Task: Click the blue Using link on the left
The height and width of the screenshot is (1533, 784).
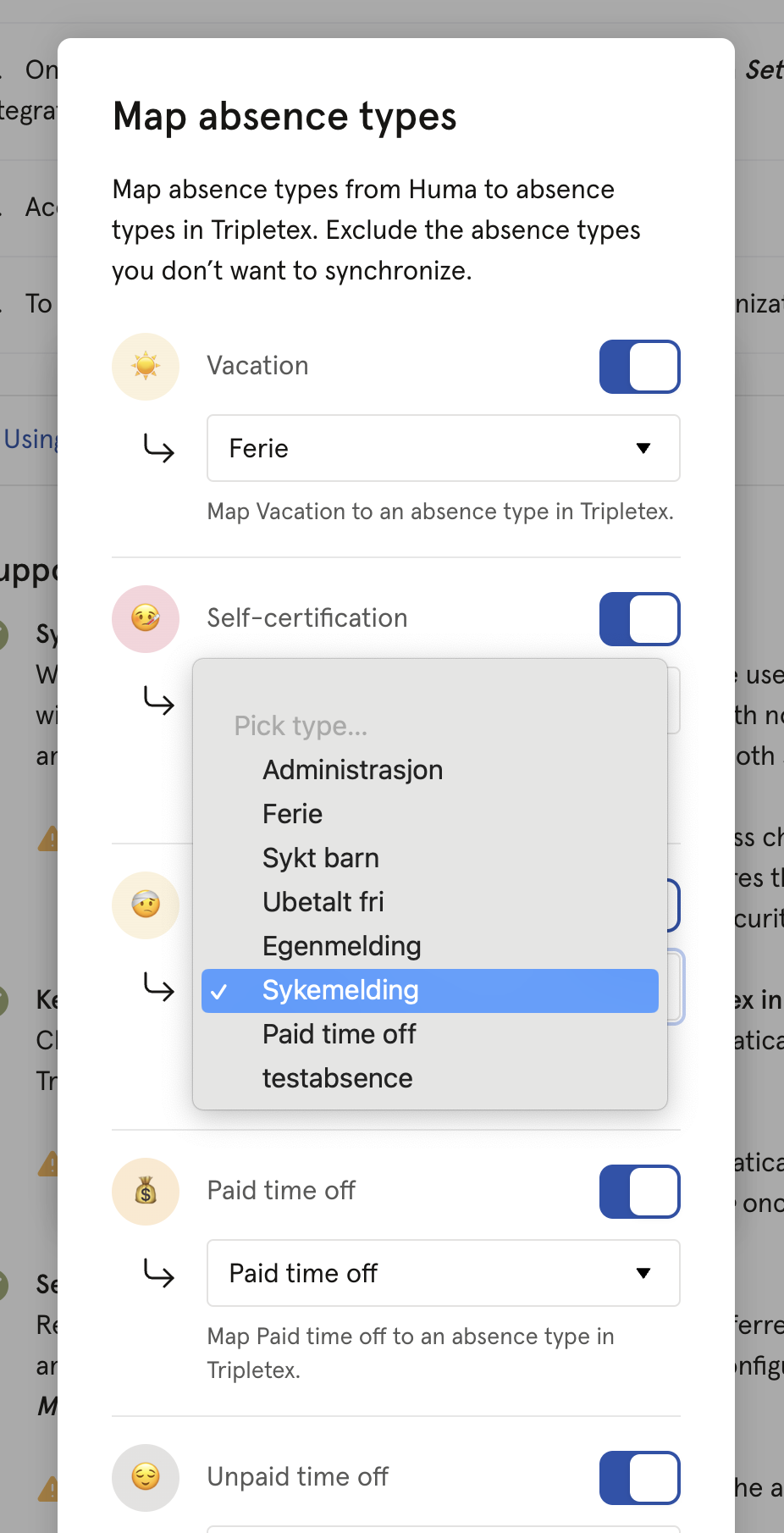Action: click(28, 439)
